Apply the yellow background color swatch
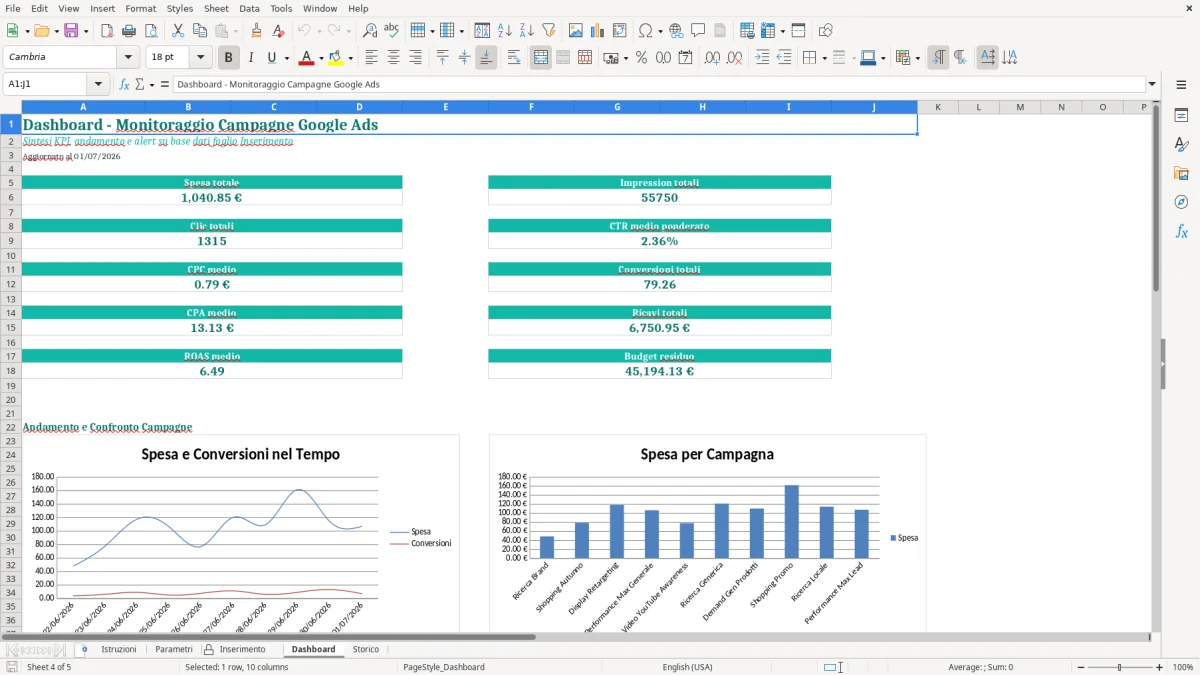This screenshot has height=675, width=1200. (x=335, y=58)
